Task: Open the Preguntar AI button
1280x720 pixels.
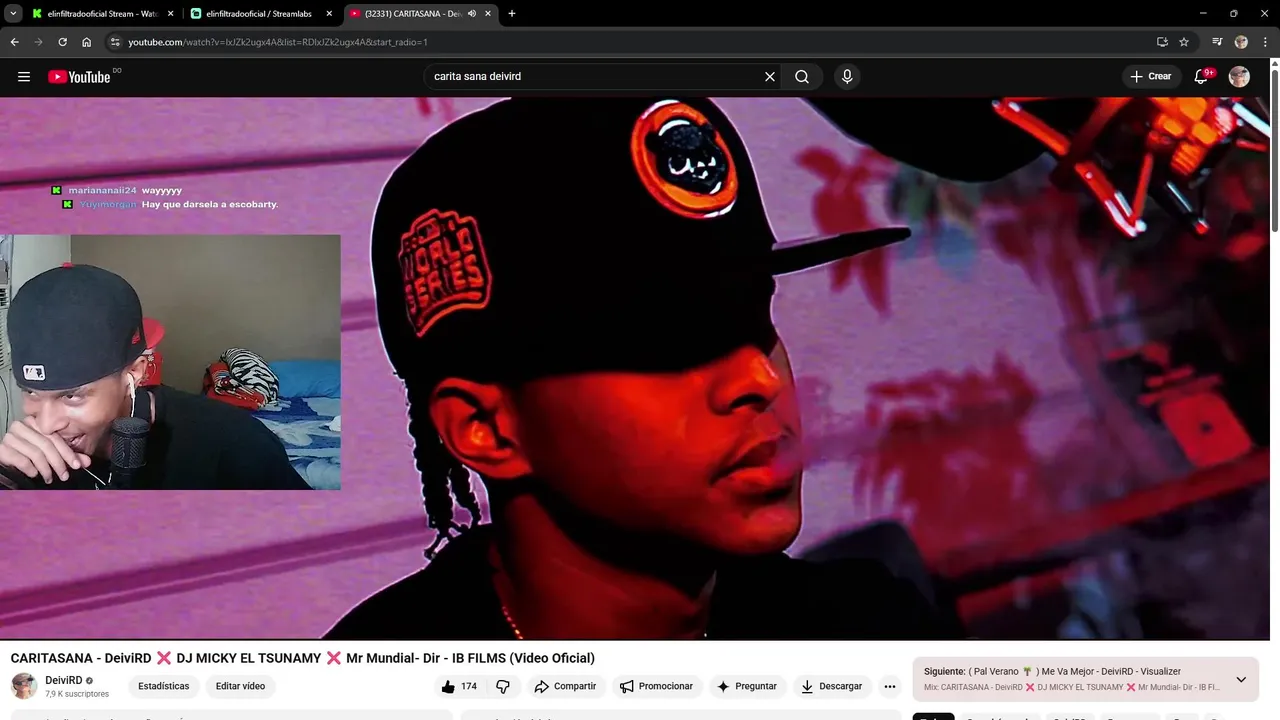Action: coord(746,686)
